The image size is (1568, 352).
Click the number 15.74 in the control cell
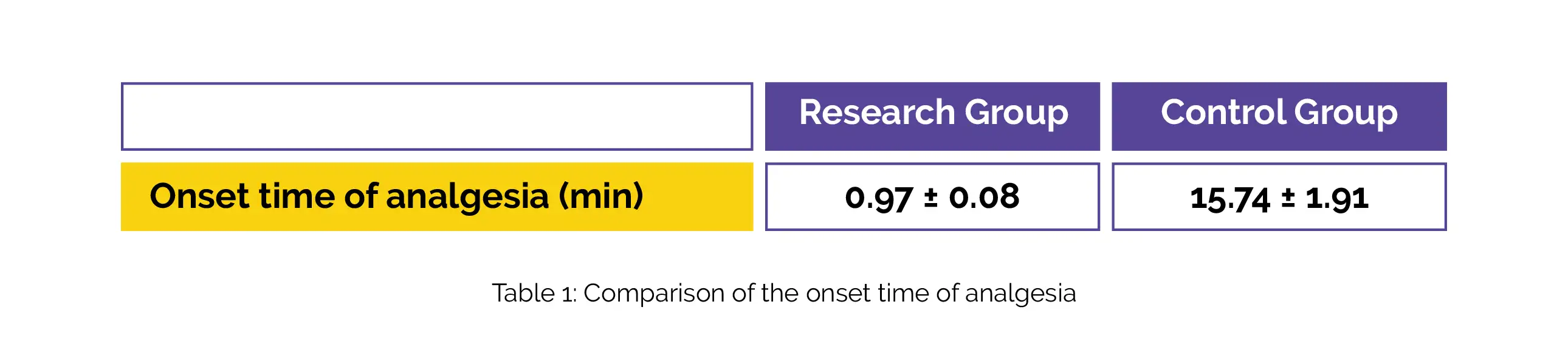click(x=1229, y=199)
